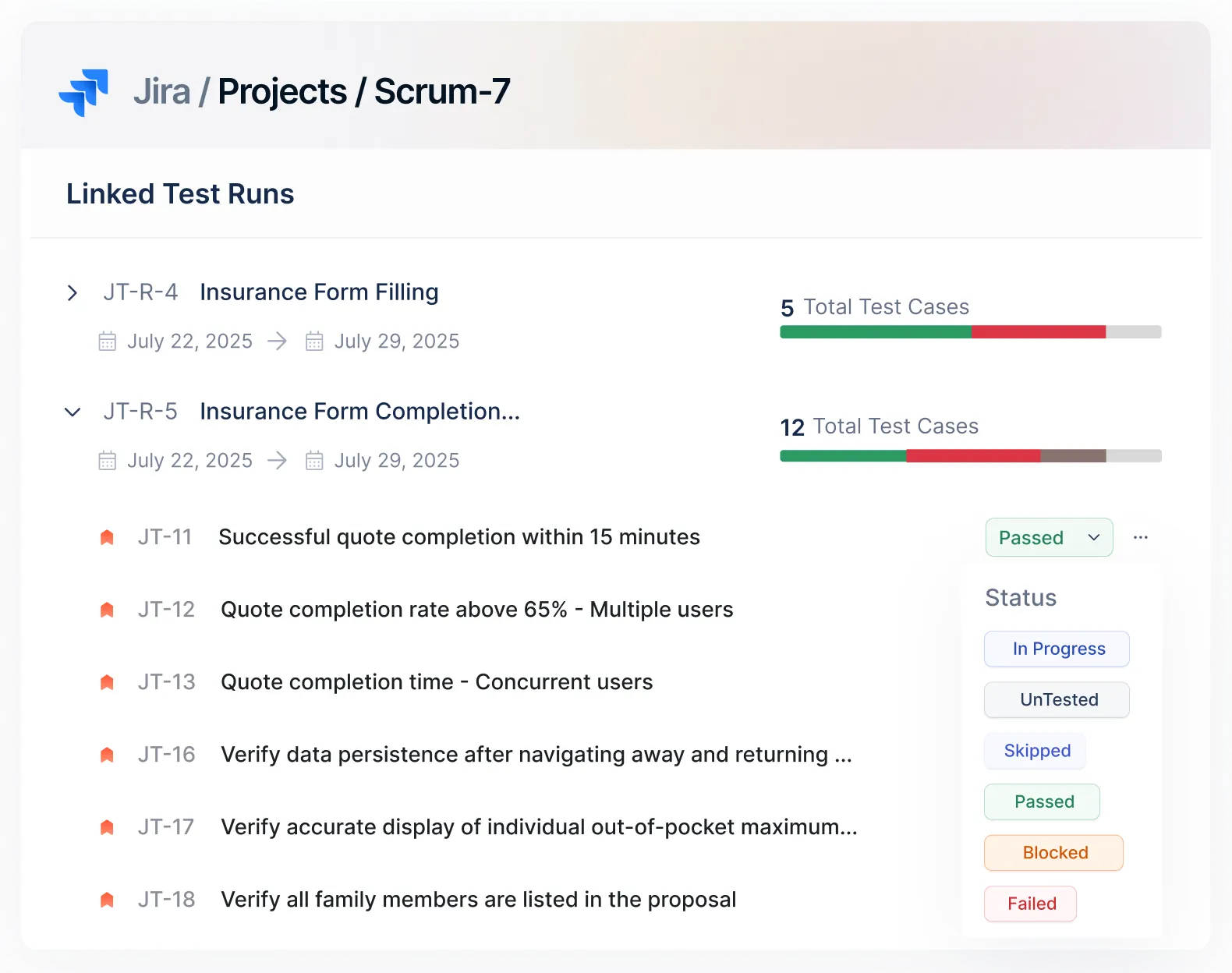Click the end date calendar icon for JT-R-5

(x=314, y=461)
